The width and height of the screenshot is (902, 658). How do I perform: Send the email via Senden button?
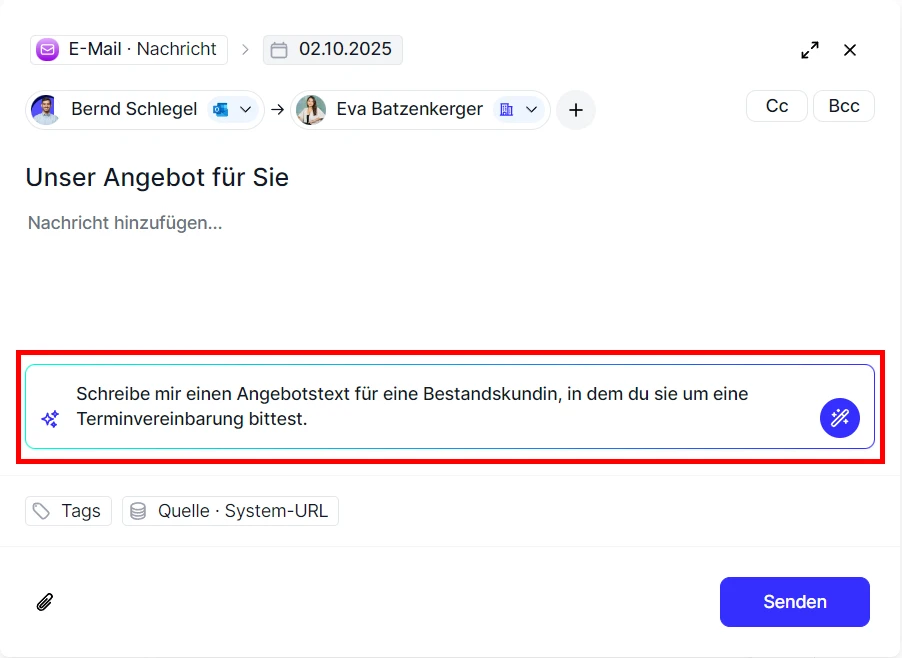click(x=794, y=601)
